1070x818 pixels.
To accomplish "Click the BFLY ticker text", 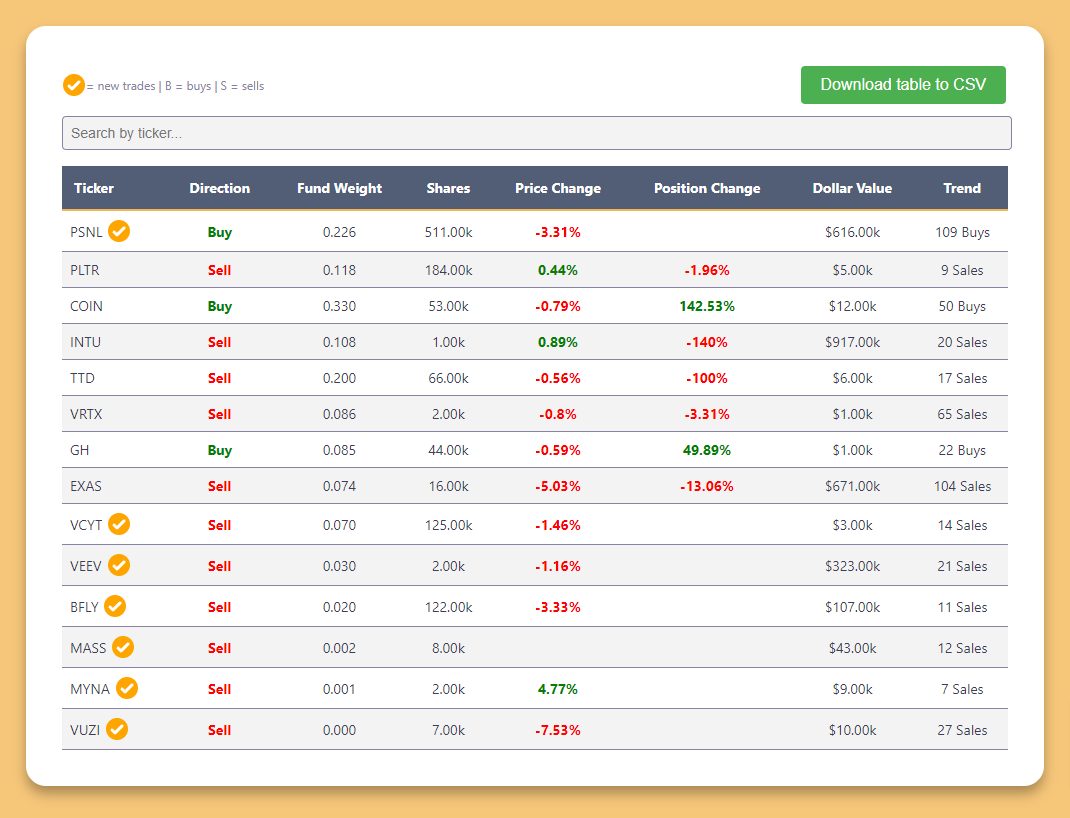I will click(x=84, y=607).
